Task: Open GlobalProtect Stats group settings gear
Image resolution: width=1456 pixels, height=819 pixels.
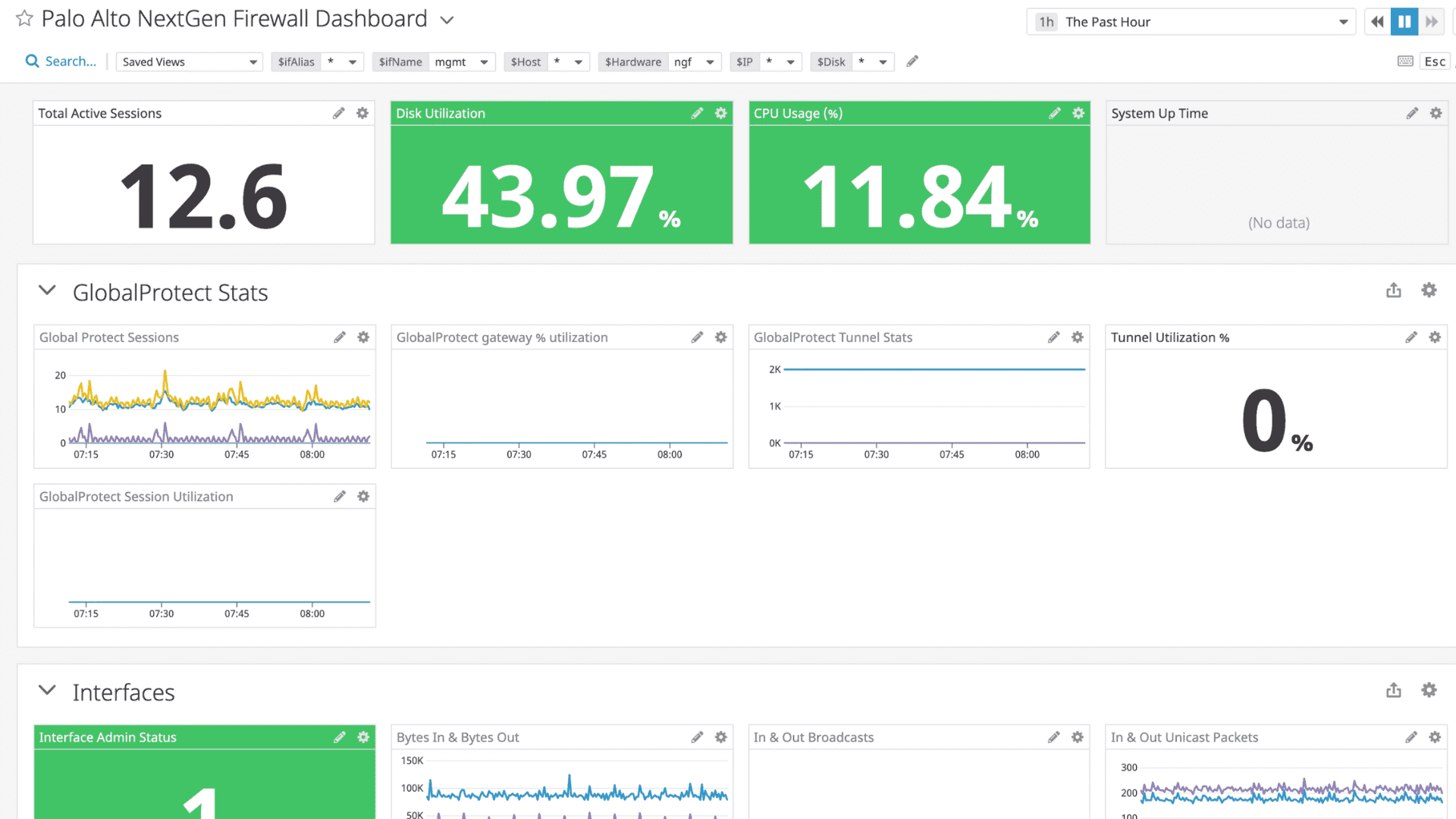Action: (1429, 290)
